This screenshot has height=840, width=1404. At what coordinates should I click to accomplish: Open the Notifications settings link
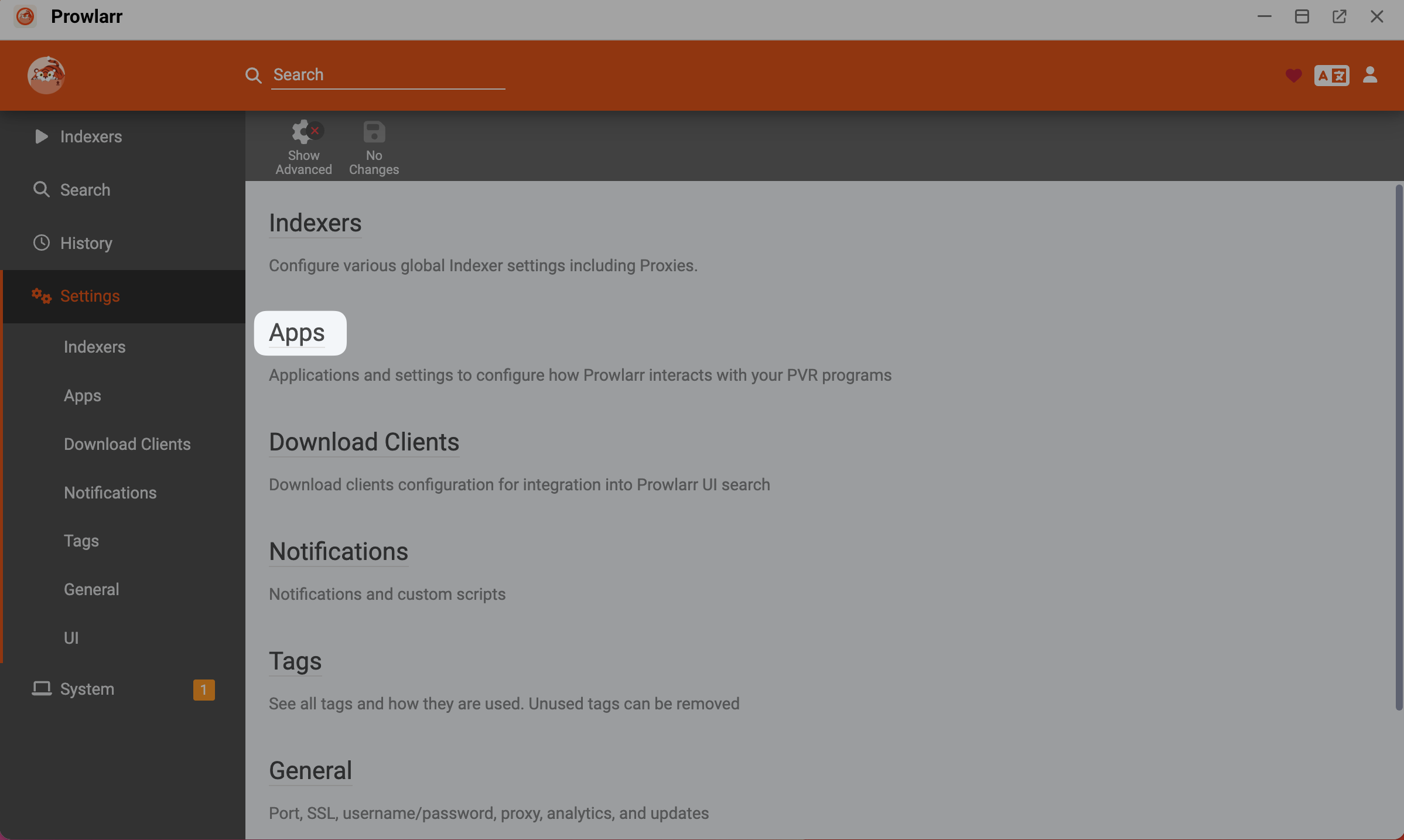click(x=339, y=551)
